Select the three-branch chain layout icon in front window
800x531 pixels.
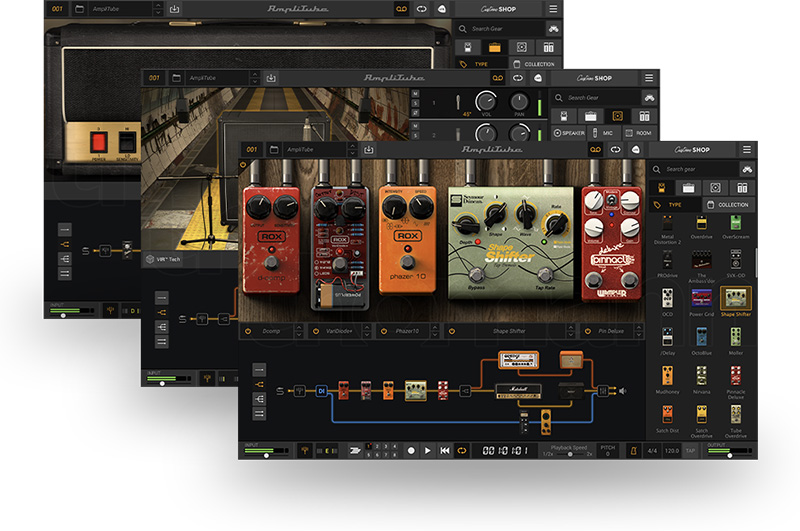[x=259, y=398]
